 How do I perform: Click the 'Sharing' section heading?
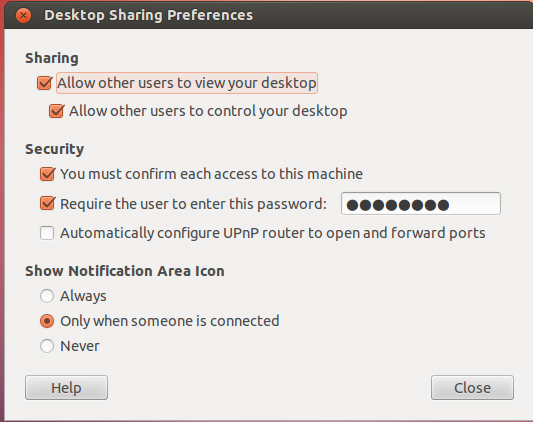[52, 58]
